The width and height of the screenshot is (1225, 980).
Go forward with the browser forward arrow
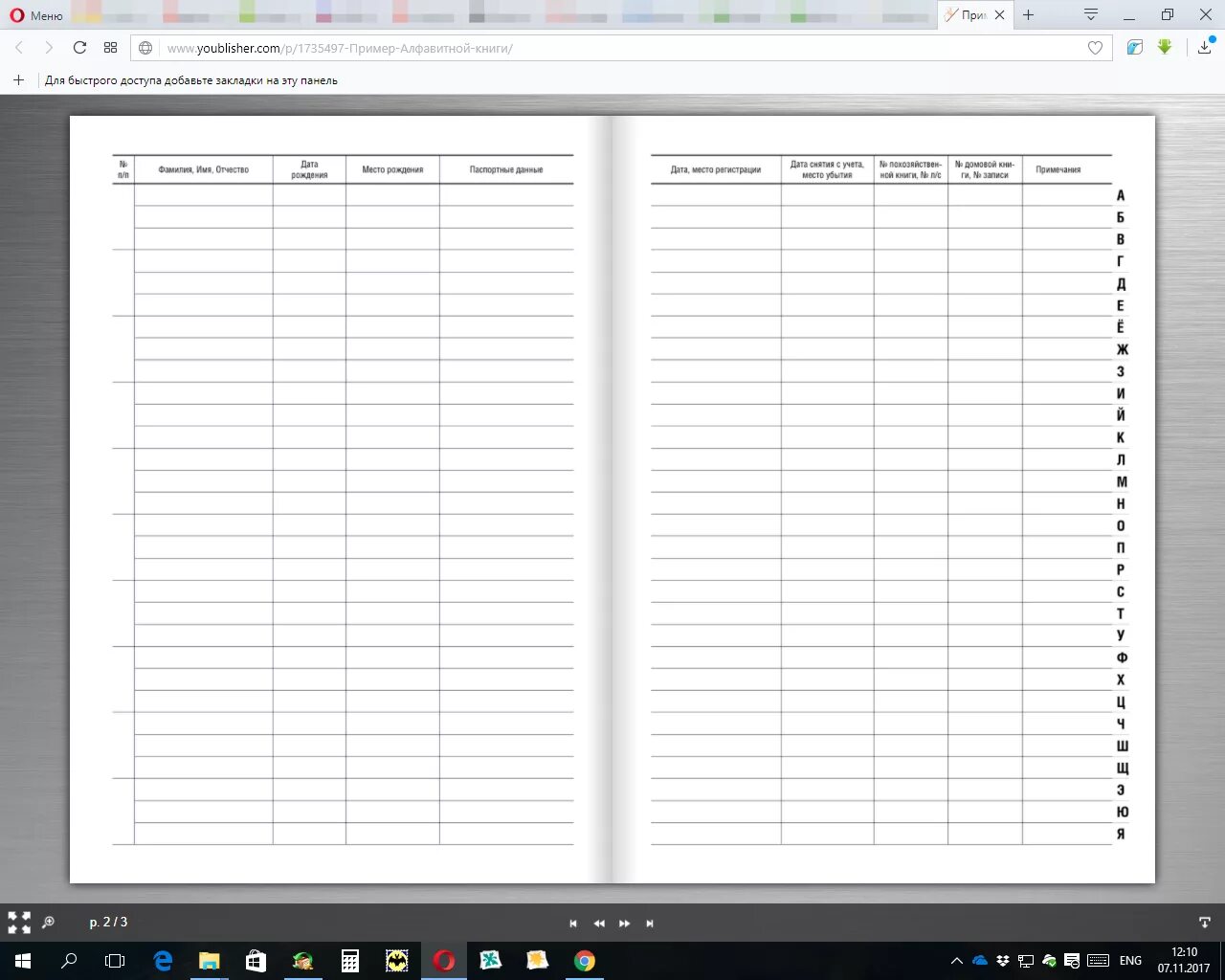[x=49, y=48]
